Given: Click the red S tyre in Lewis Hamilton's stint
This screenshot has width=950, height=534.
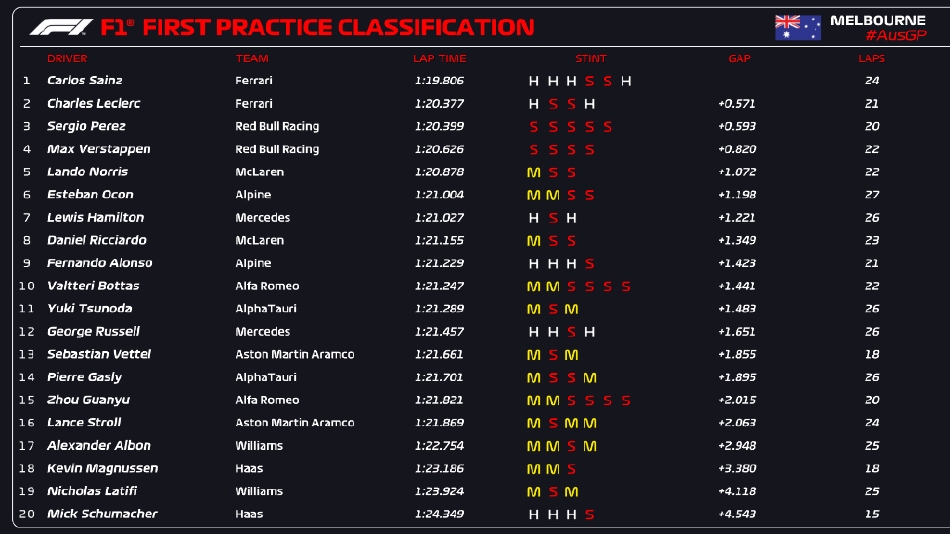Looking at the screenshot, I should (x=552, y=218).
